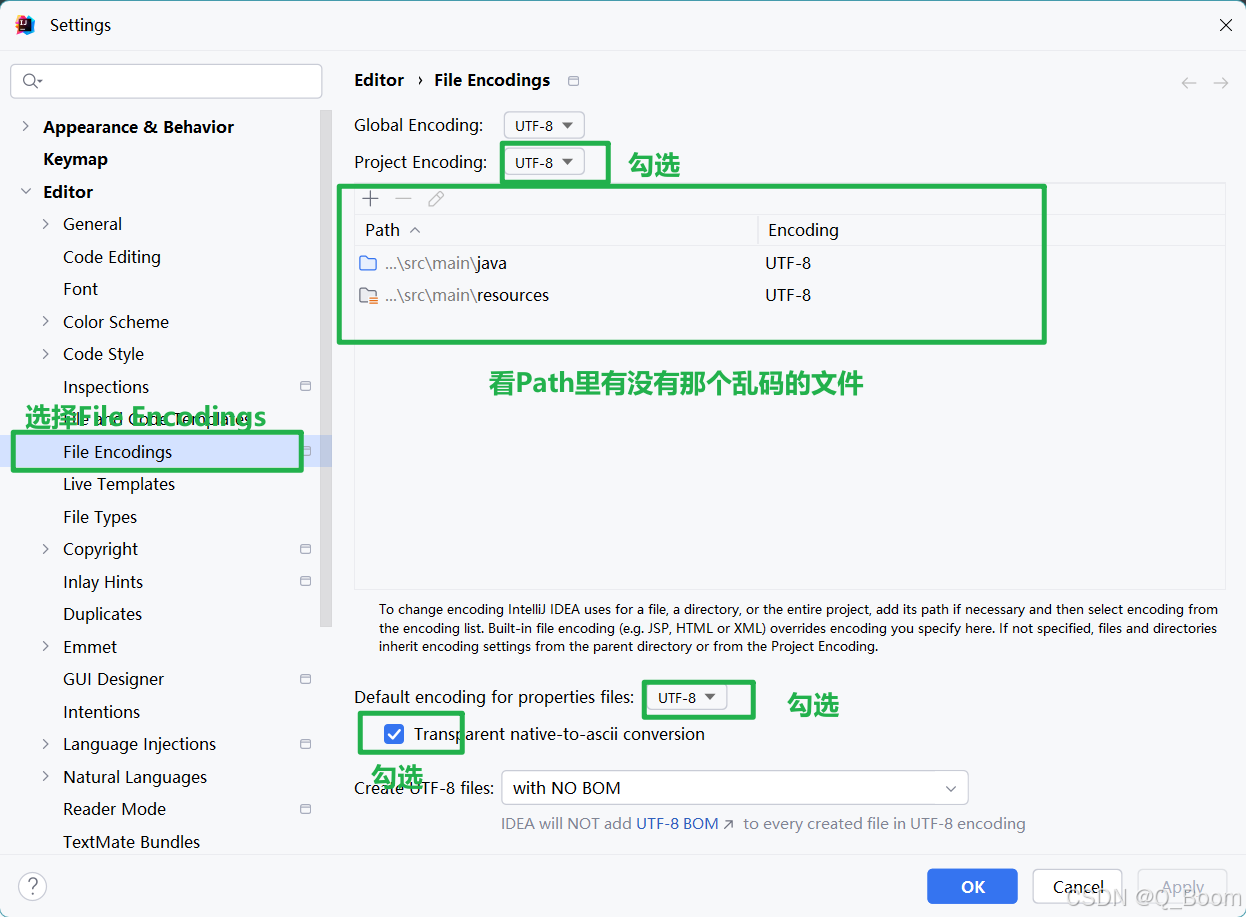Expand the Code Style subsection
The height and width of the screenshot is (917, 1246).
tap(46, 354)
